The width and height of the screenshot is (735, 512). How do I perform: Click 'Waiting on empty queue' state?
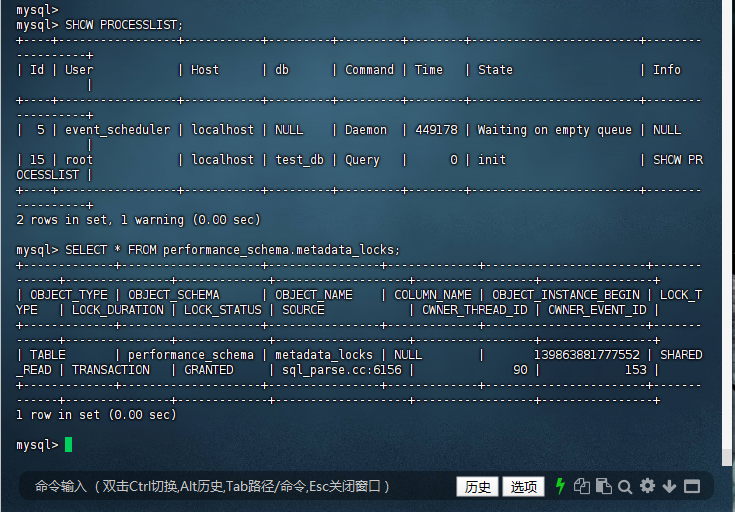point(555,130)
